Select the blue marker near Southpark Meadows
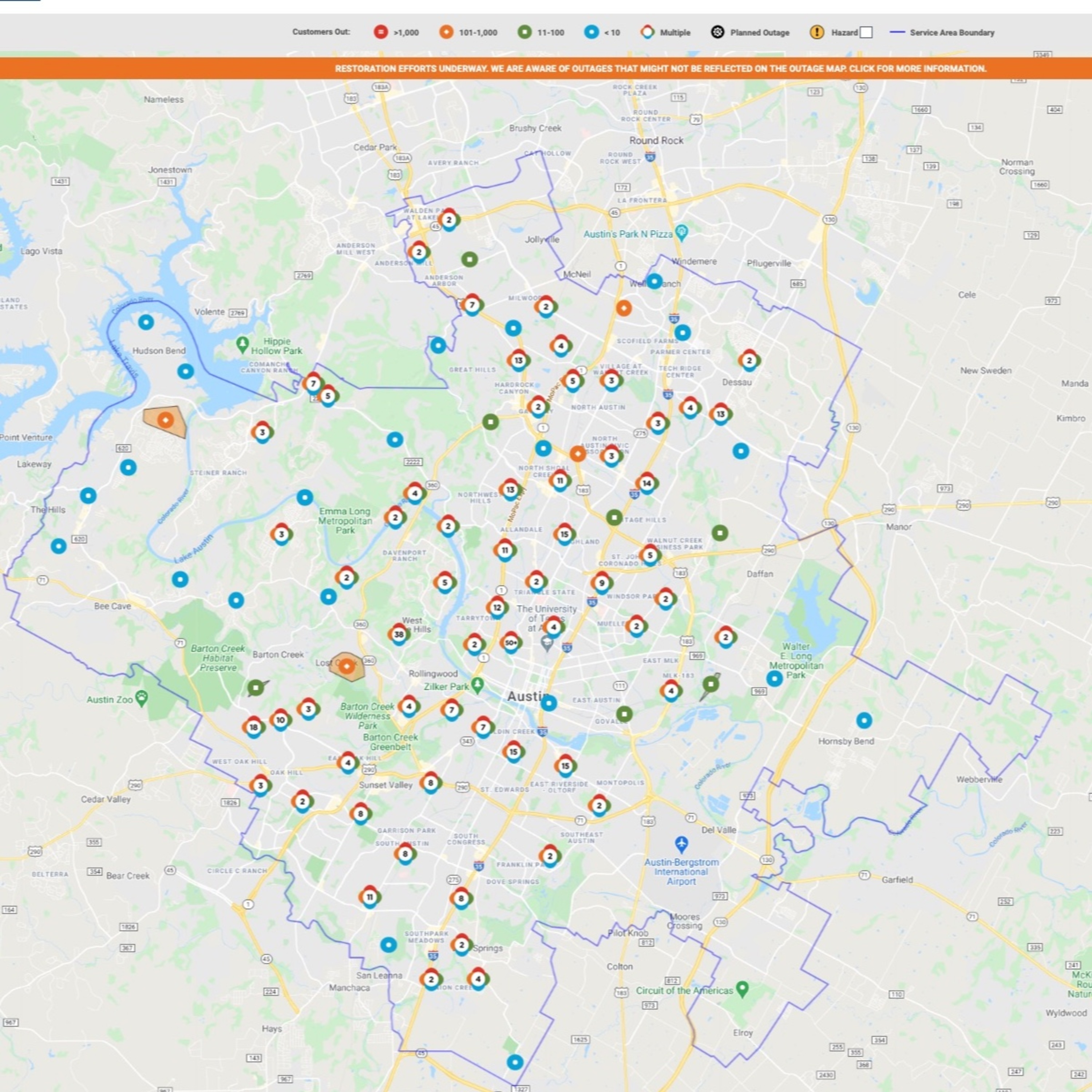This screenshot has width=1092, height=1092. (388, 945)
